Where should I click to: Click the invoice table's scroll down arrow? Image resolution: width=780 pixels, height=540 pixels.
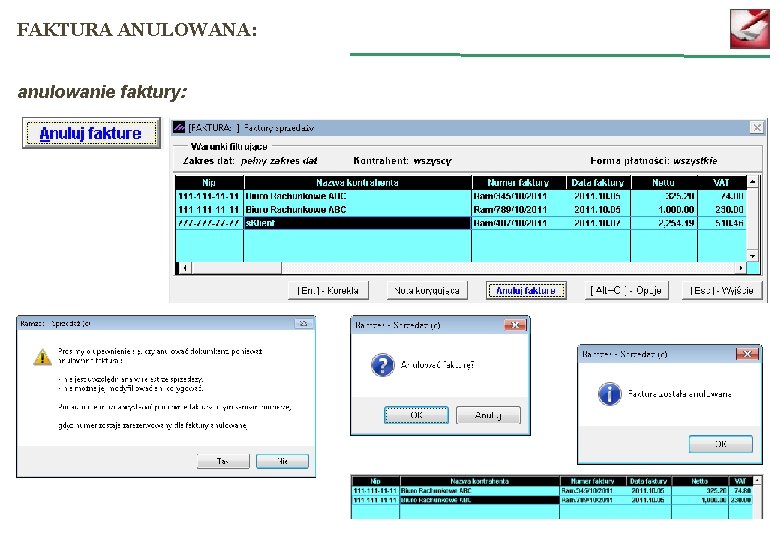click(753, 256)
